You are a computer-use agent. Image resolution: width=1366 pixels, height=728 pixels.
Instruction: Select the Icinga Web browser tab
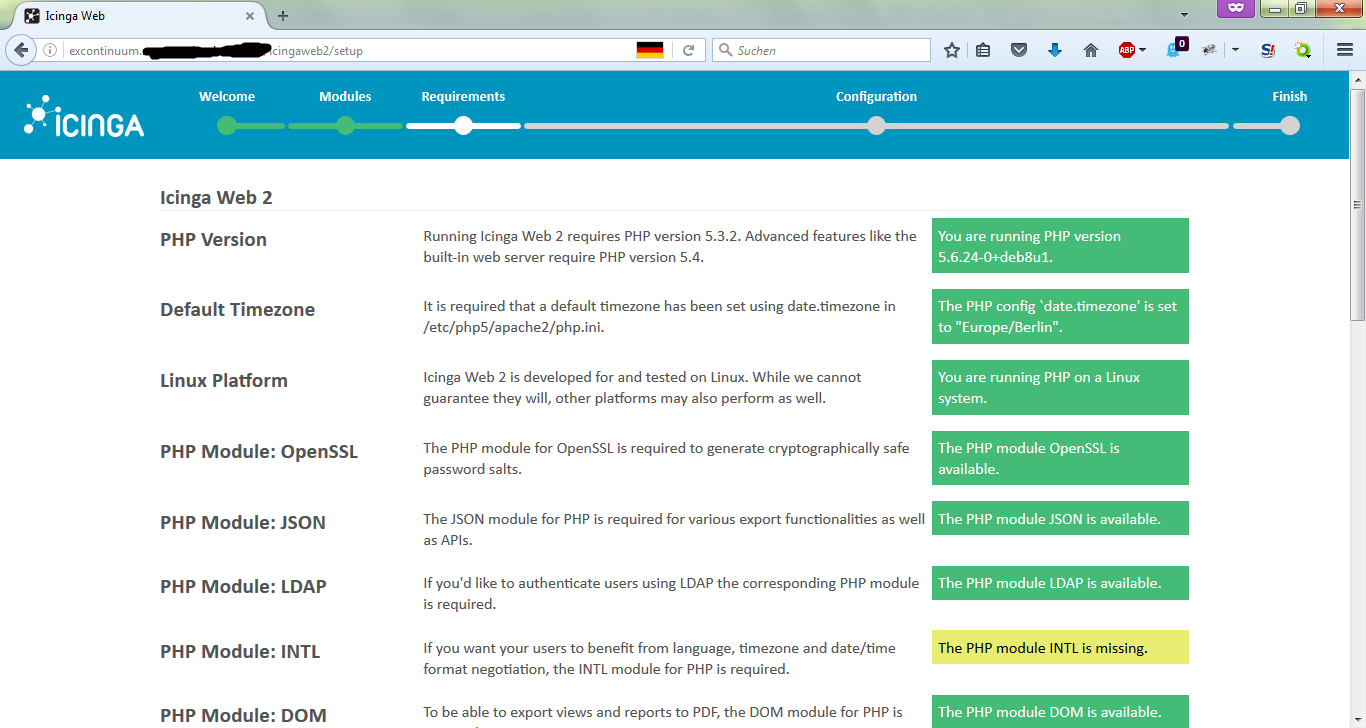(138, 16)
